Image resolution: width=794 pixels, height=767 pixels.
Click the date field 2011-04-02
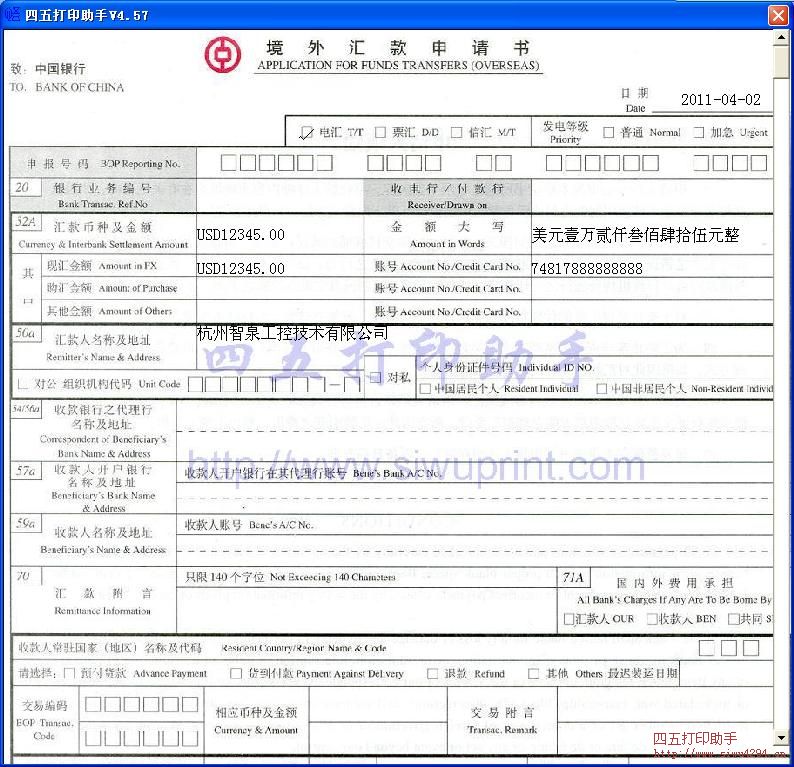(721, 99)
